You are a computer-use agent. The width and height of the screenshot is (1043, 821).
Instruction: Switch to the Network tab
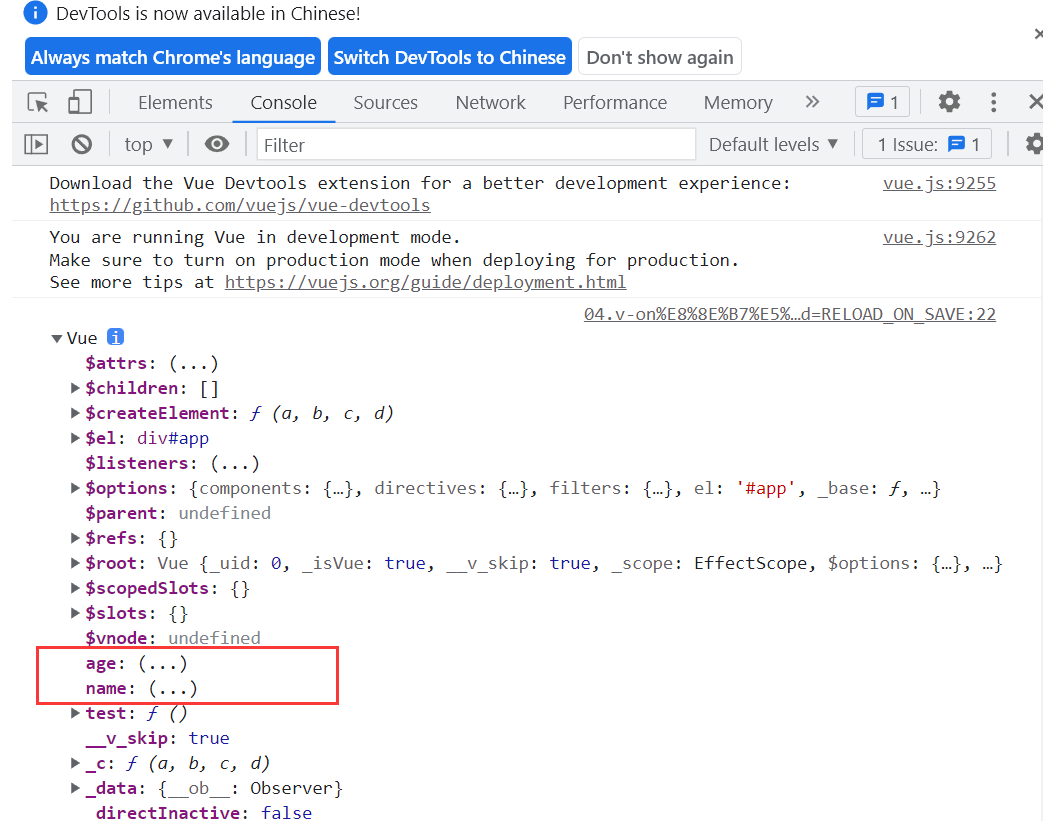click(490, 102)
